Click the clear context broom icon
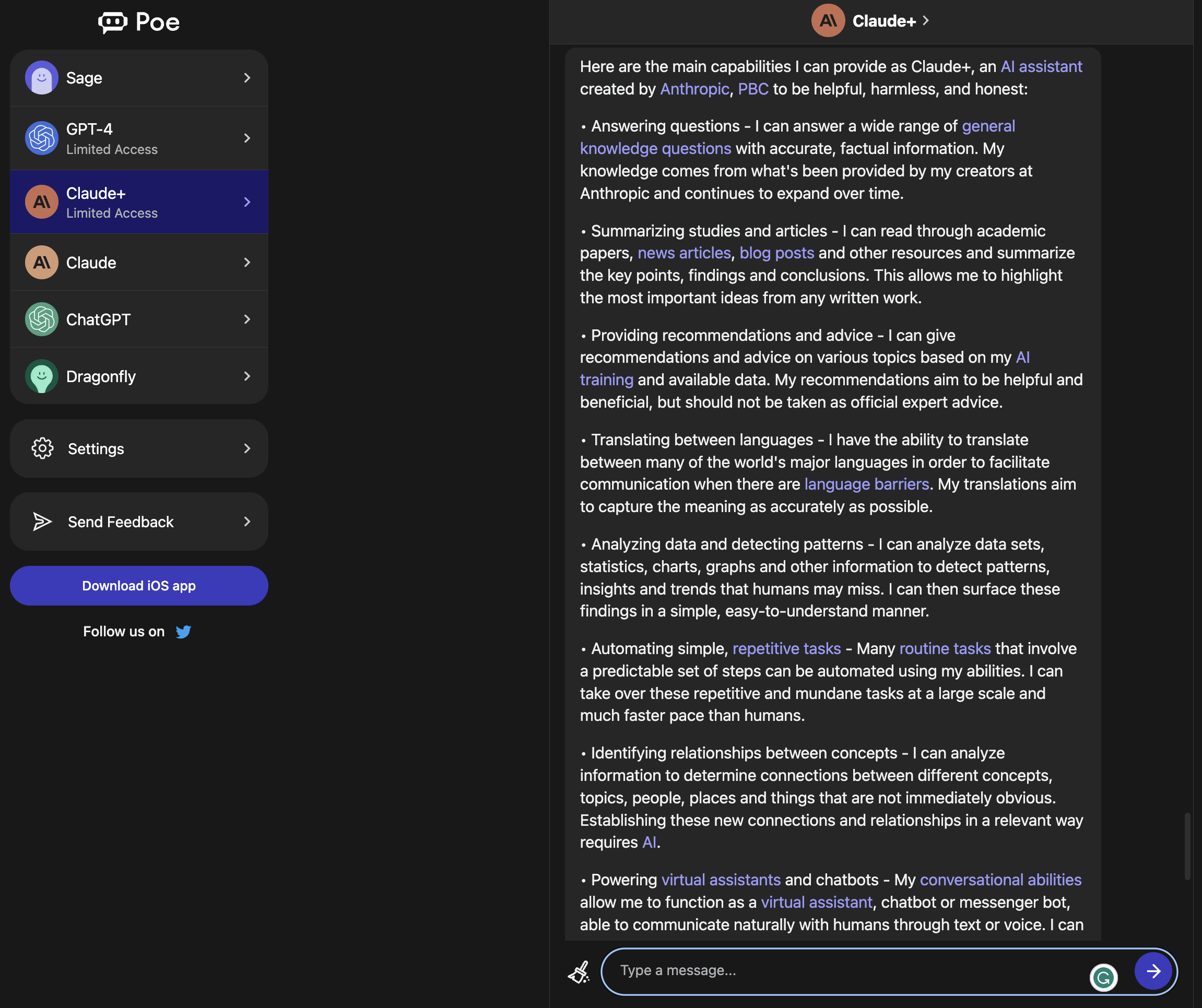This screenshot has height=1008, width=1202. (x=579, y=971)
